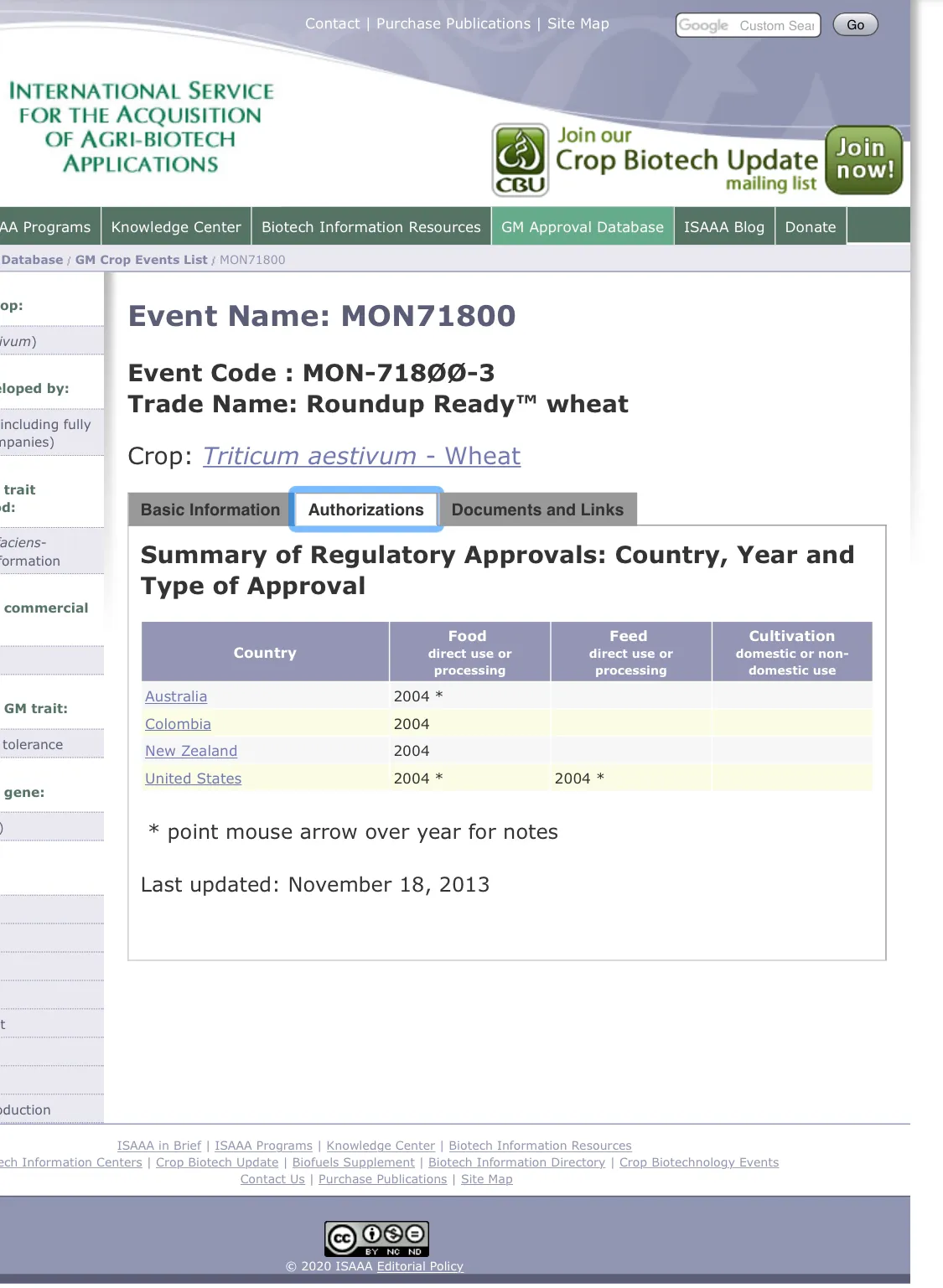The image size is (943, 1288).
Task: Click United States 2004 * feed approval year
Action: [579, 778]
